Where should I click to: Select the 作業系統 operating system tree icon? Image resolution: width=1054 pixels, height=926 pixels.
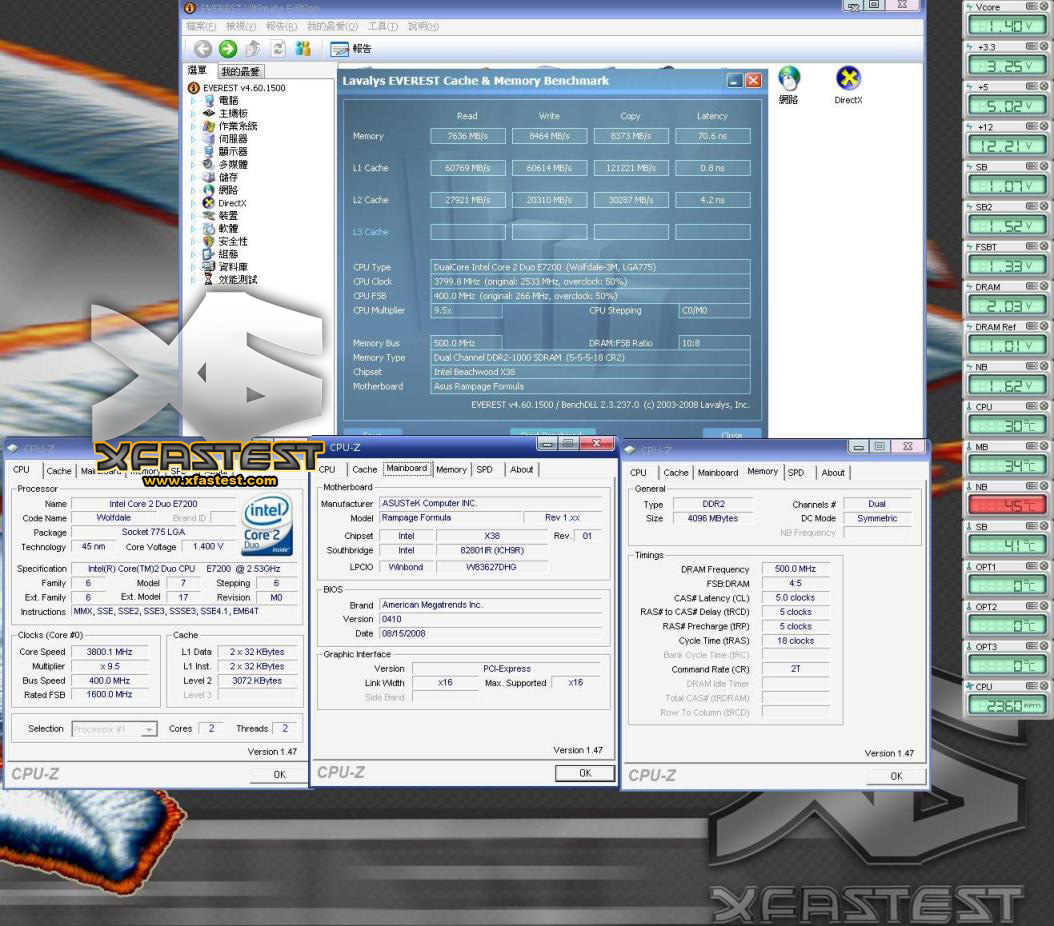coord(209,126)
